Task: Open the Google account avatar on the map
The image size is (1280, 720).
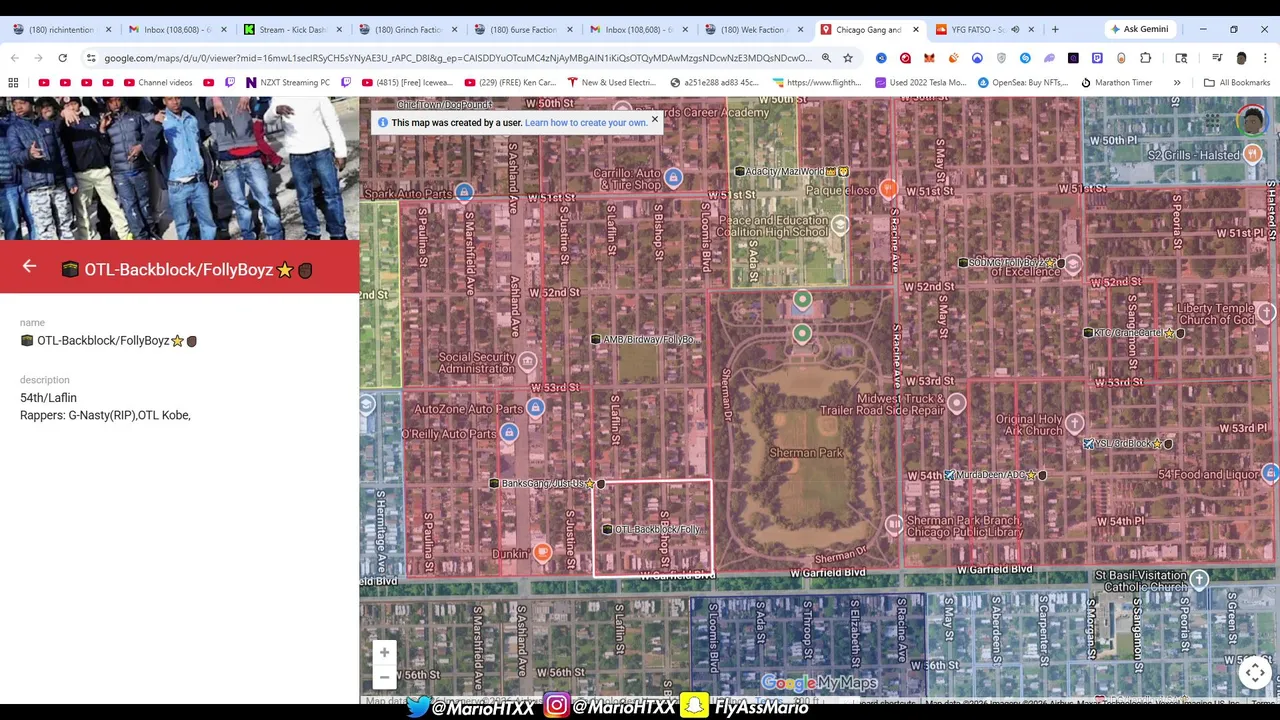Action: pyautogui.click(x=1251, y=121)
